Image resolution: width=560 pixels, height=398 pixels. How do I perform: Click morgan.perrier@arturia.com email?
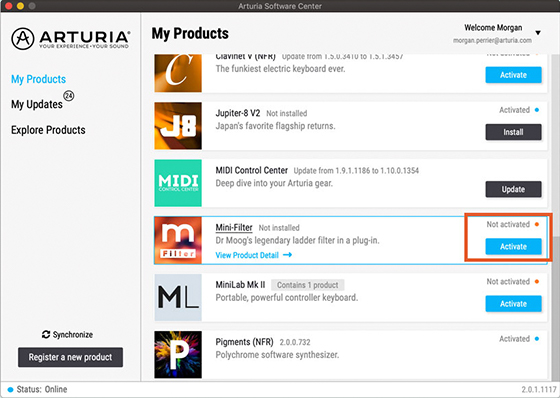coord(492,40)
